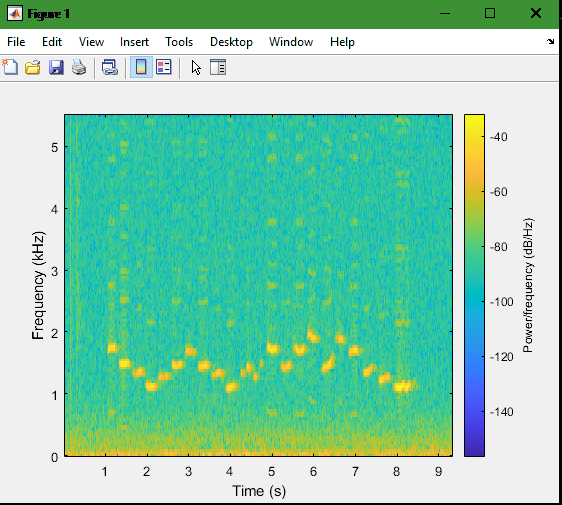
Task: Save the figure with the floppy disk icon
Action: tap(56, 67)
